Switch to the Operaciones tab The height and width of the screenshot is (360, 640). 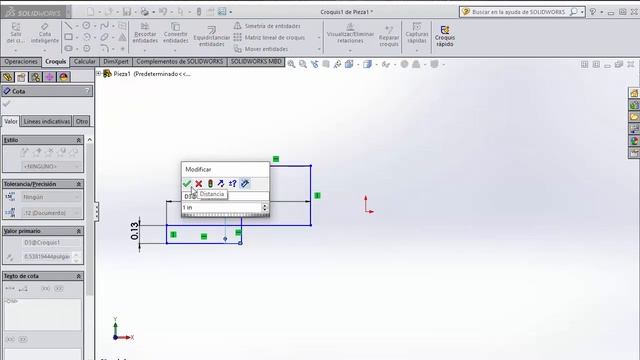pyautogui.click(x=21, y=62)
